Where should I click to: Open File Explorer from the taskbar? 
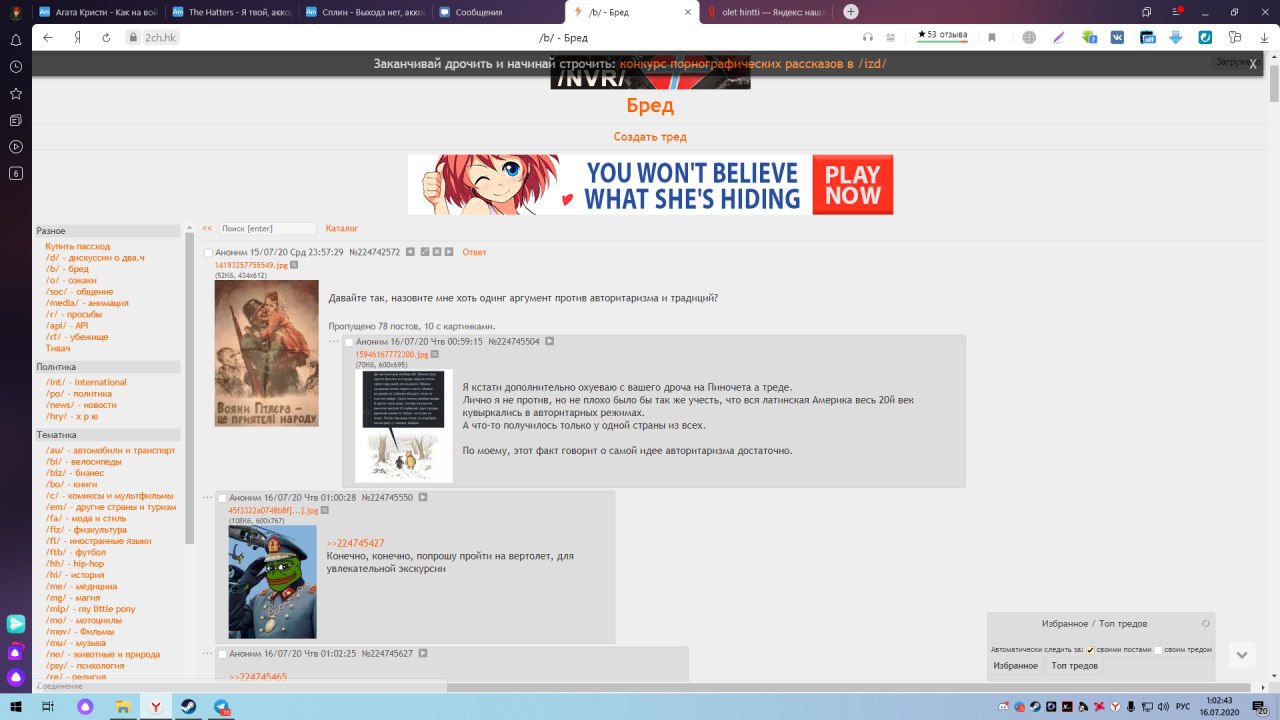122,706
